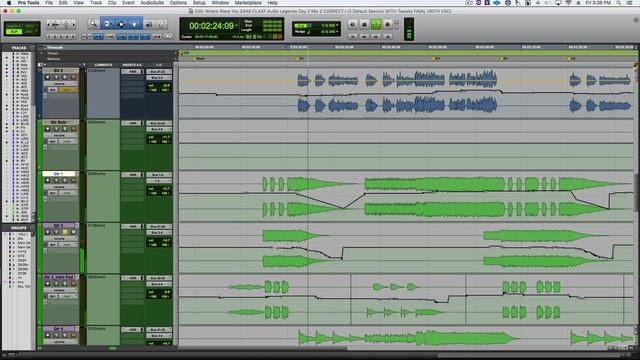Record-enable the Gtr 4 track

48,335
